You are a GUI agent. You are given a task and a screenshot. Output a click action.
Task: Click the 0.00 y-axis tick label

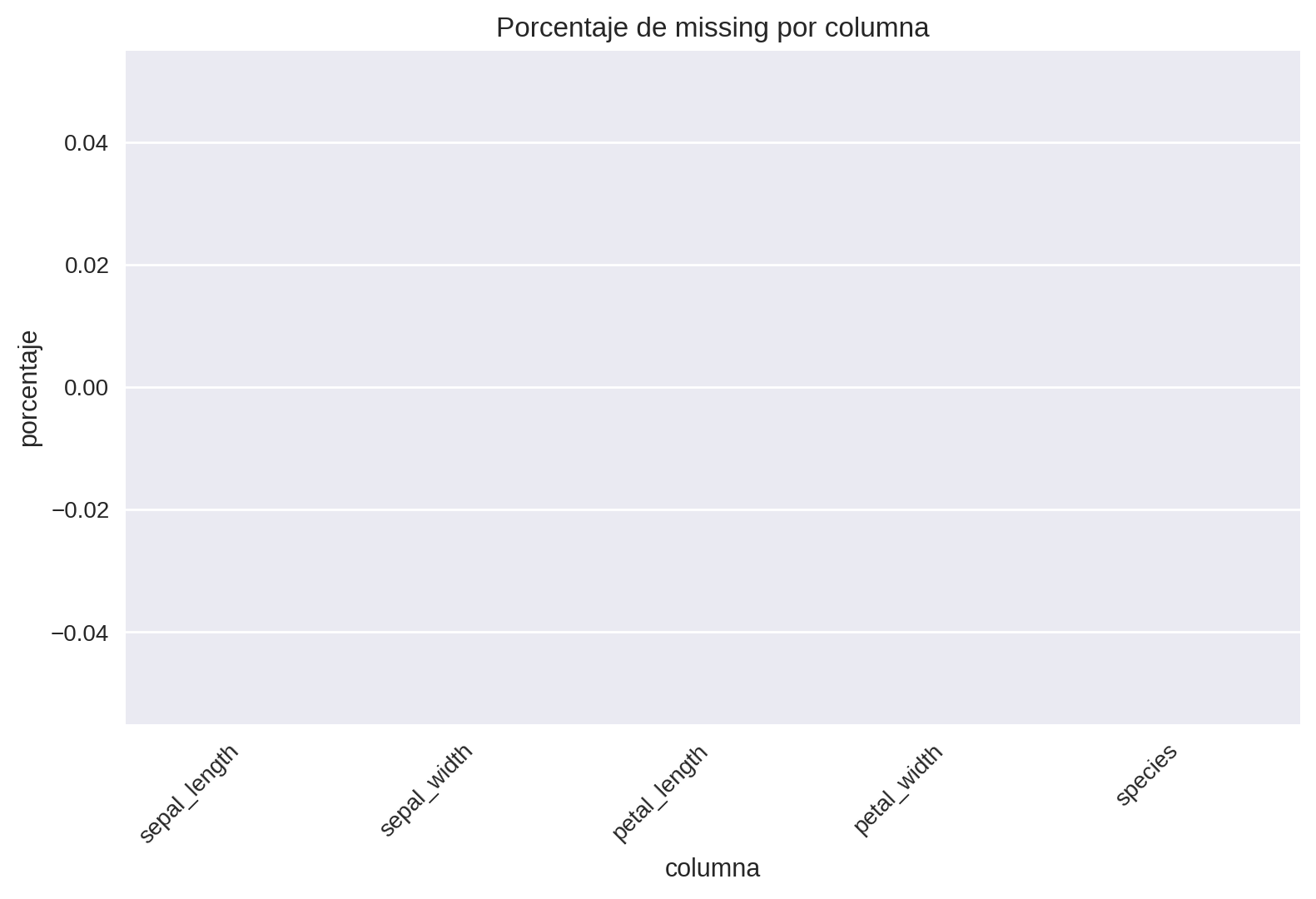pyautogui.click(x=87, y=388)
